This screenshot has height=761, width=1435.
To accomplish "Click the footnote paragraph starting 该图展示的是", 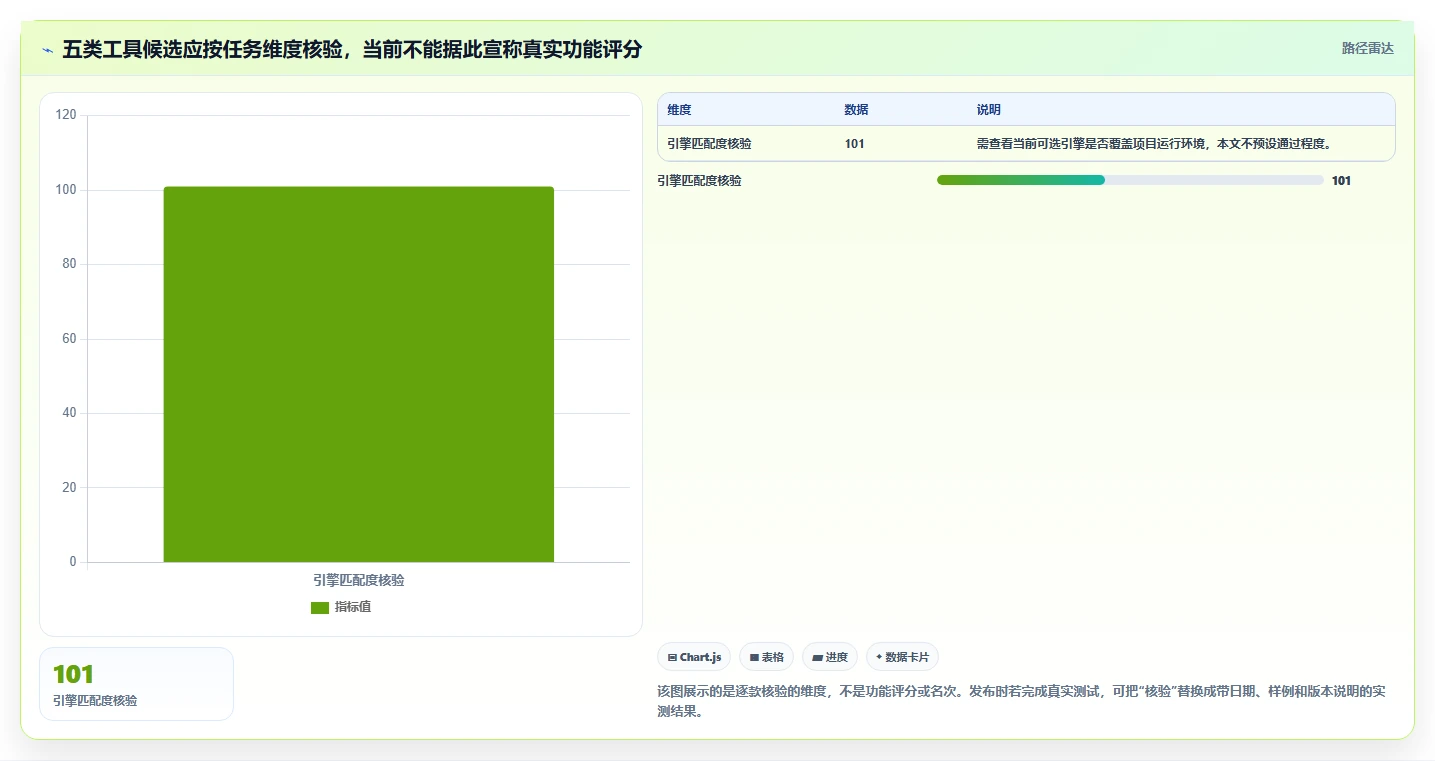I will pyautogui.click(x=1021, y=702).
